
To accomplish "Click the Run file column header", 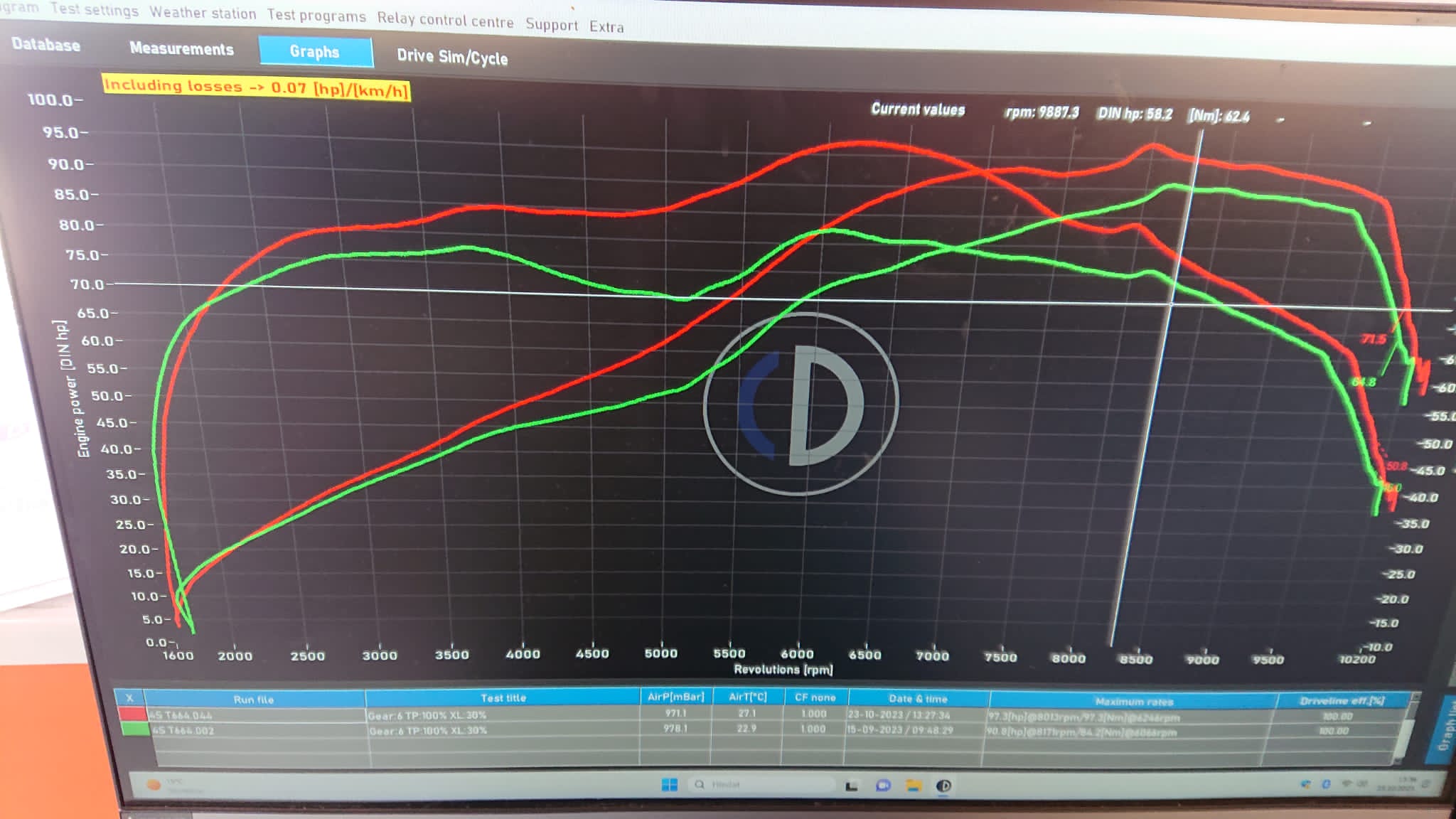I will (254, 699).
